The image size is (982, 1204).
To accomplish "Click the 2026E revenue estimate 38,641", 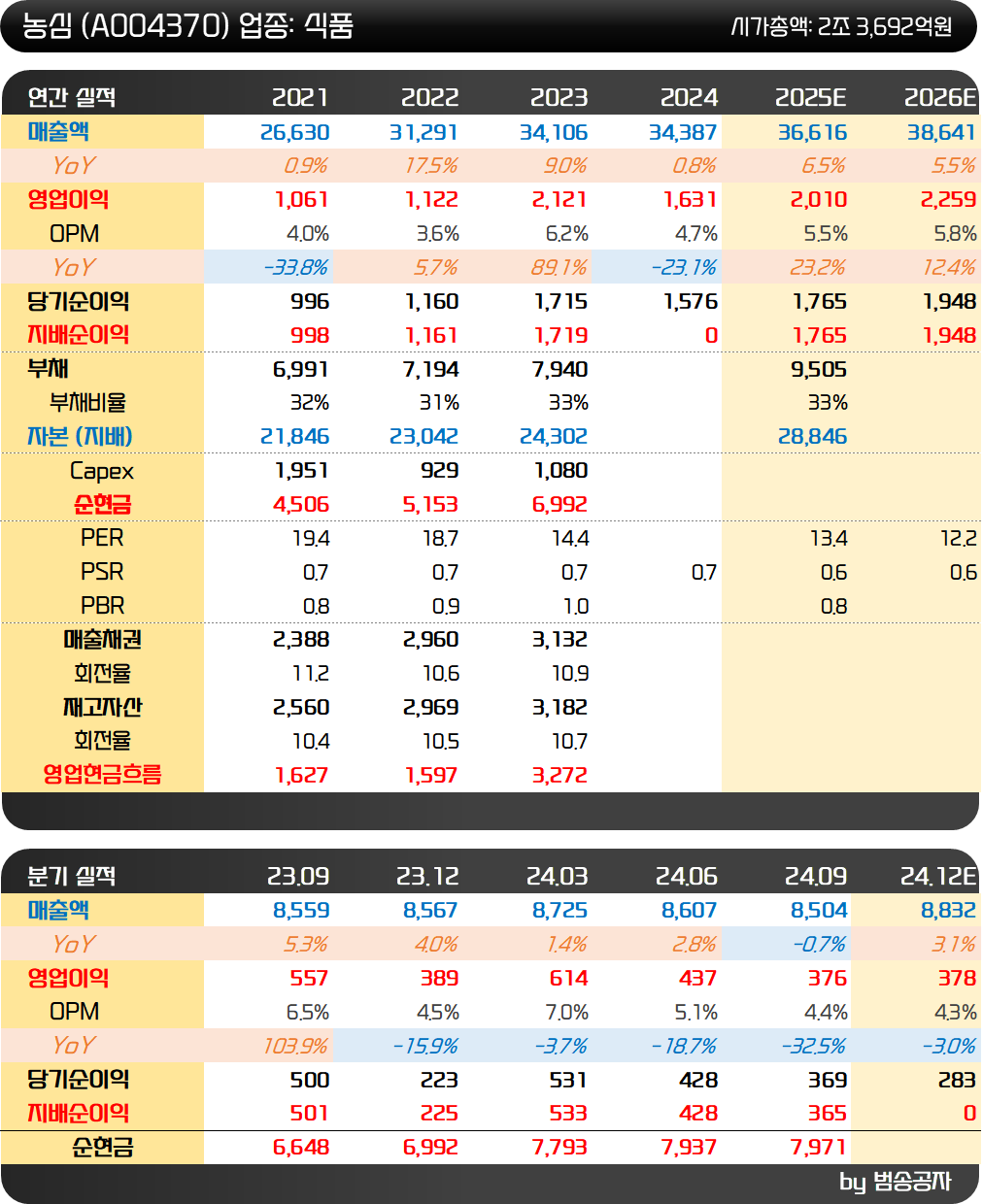I will pos(941,132).
